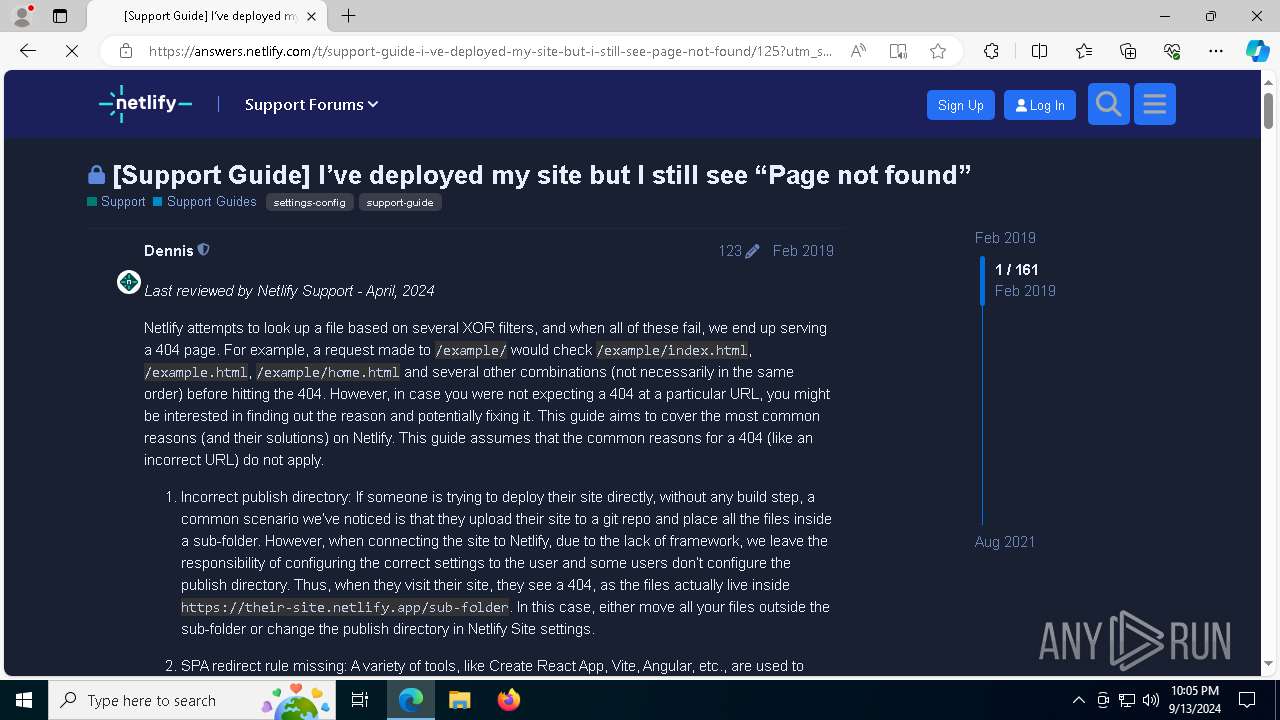
Task: Open the Copilot sidebar icon
Action: point(1257,51)
